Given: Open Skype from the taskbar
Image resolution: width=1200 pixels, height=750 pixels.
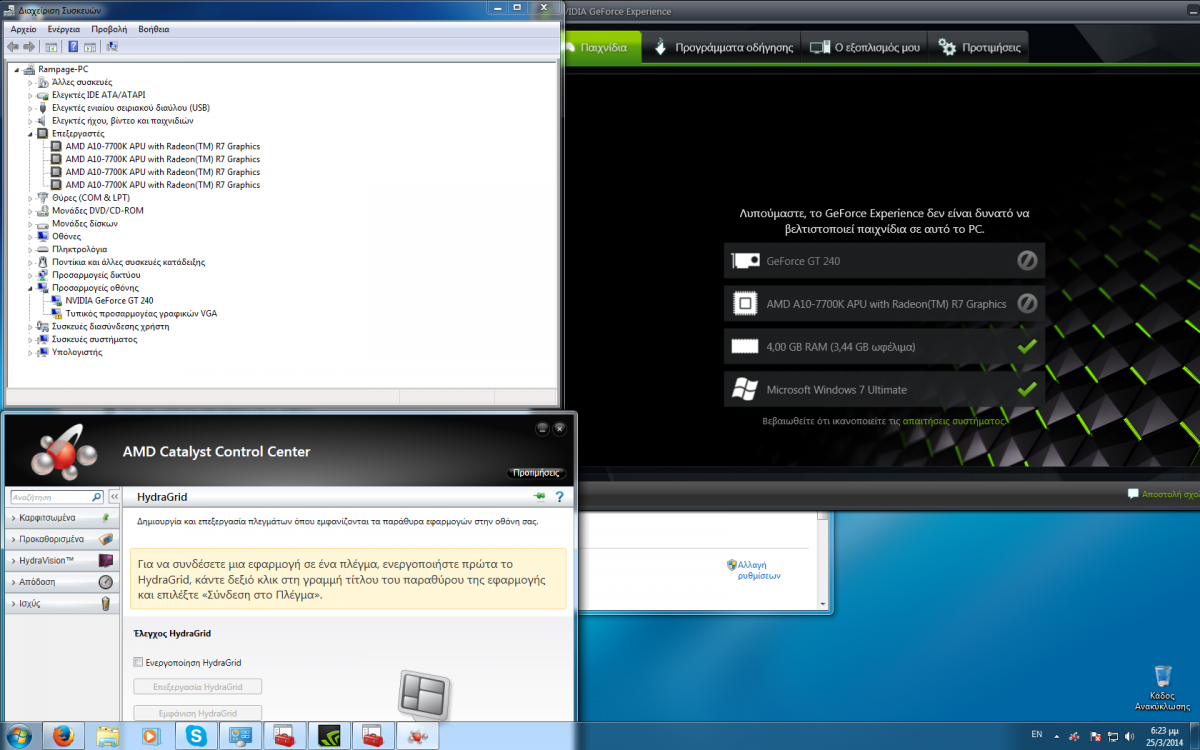Looking at the screenshot, I should tap(195, 736).
